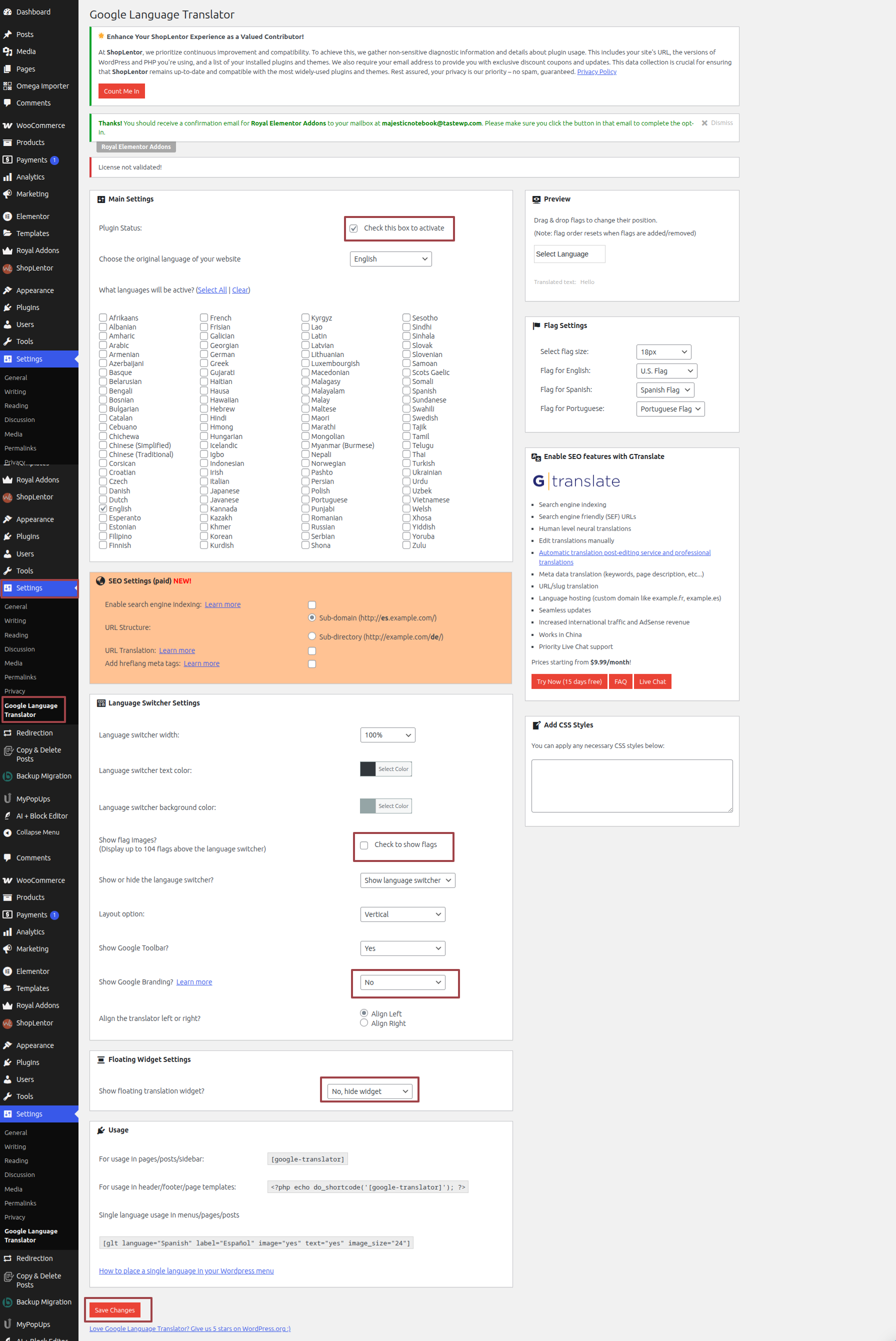
Task: Open the Layout option Vertical dropdown
Action: [402, 914]
